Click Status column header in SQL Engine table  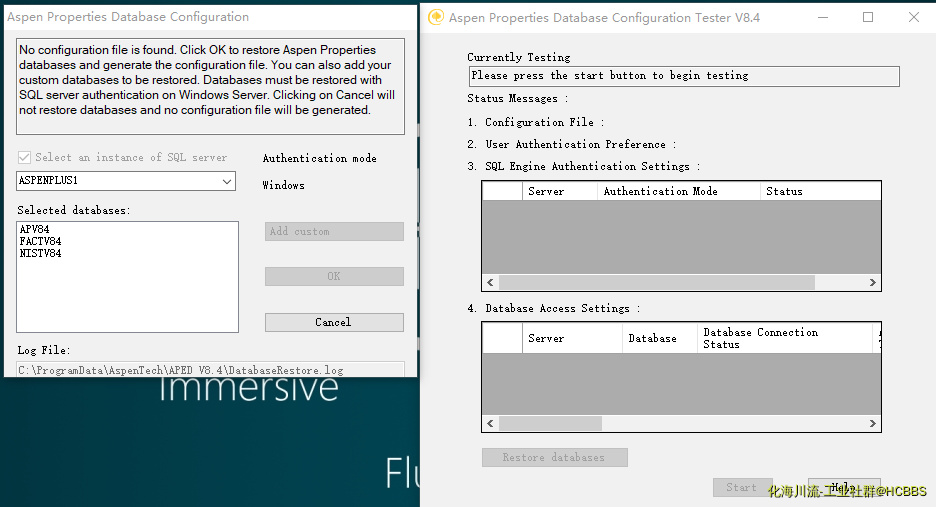(x=820, y=191)
